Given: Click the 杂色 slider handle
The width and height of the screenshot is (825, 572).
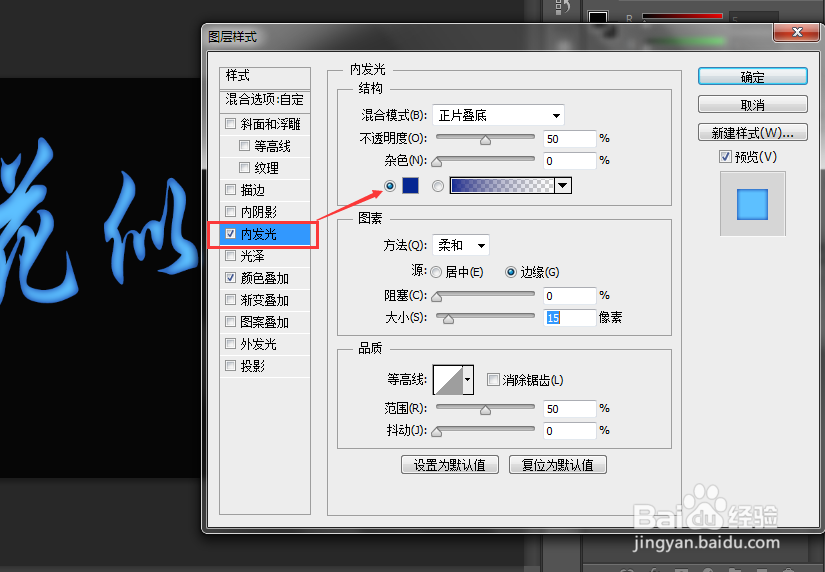Looking at the screenshot, I should click(437, 162).
